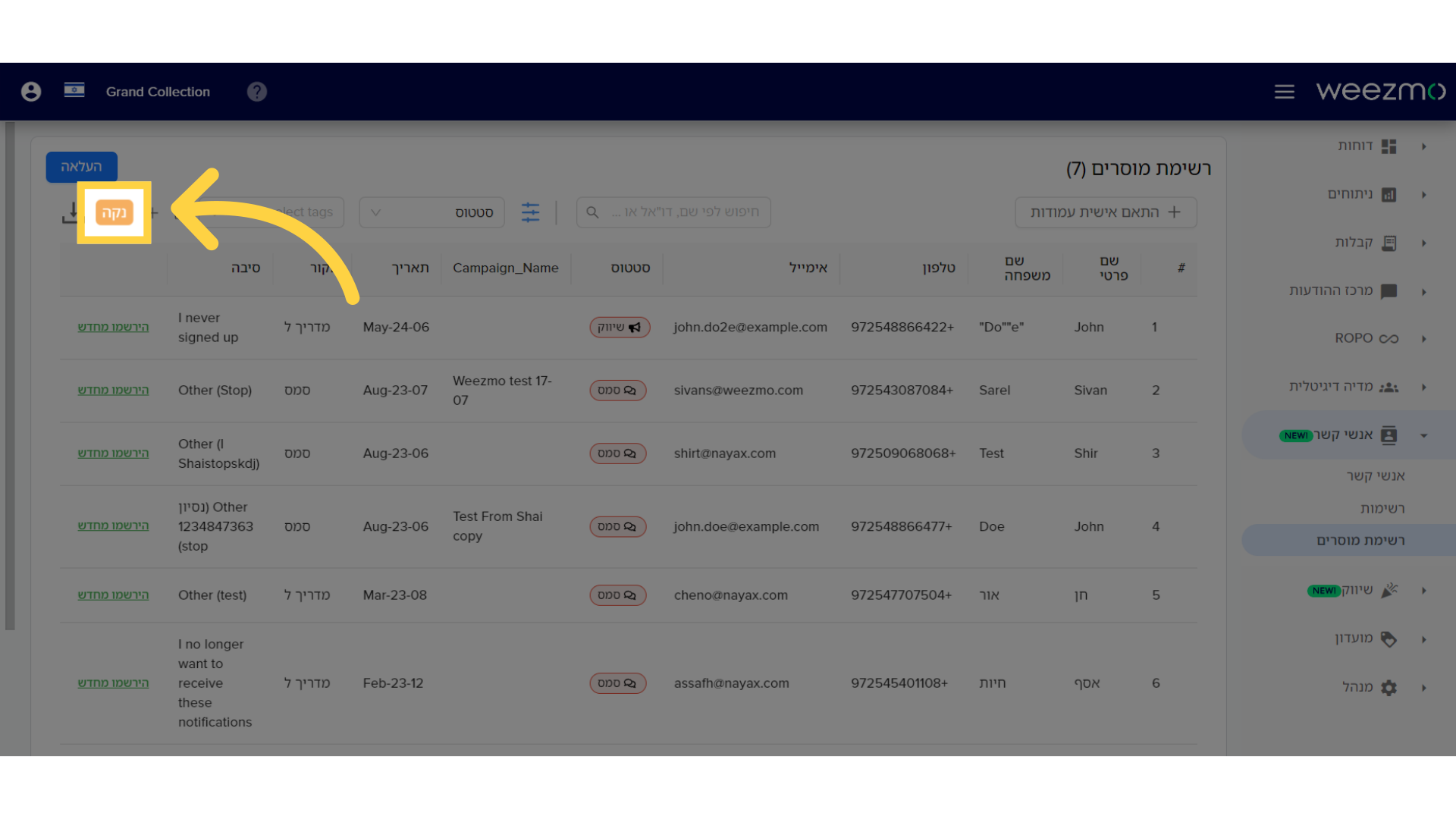The width and height of the screenshot is (1456, 819).
Task: Click the message center chat icon
Action: 1389,292
